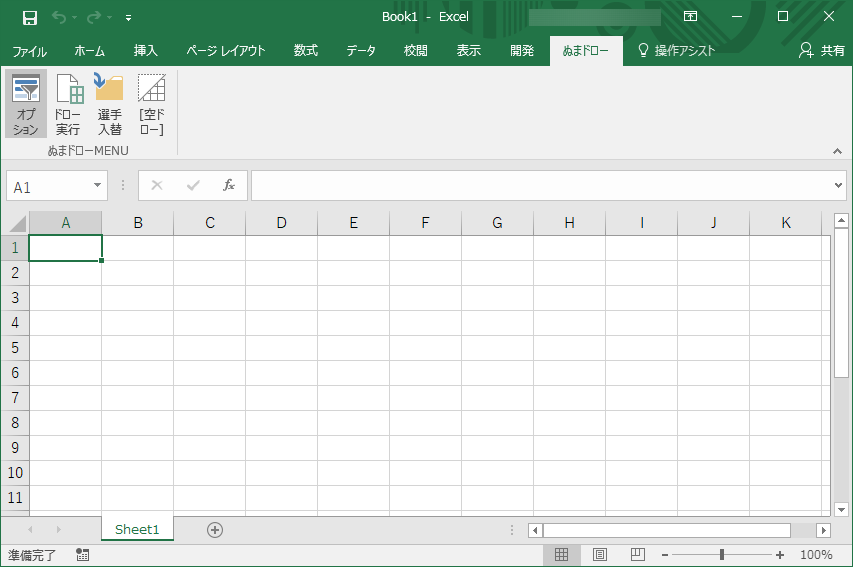
Task: Collapse the ribbon with the chevron
Action: [837, 151]
